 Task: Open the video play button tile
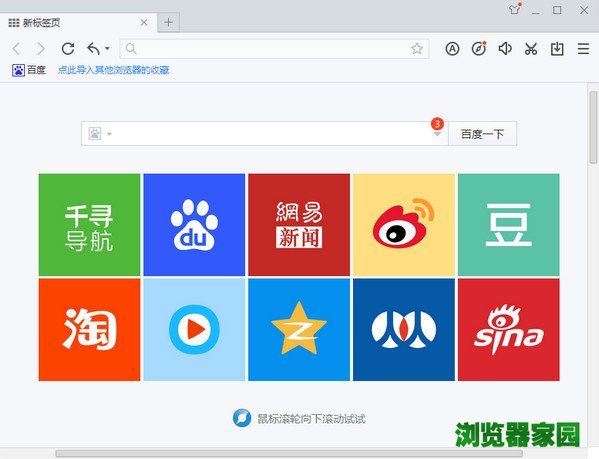[x=194, y=330]
